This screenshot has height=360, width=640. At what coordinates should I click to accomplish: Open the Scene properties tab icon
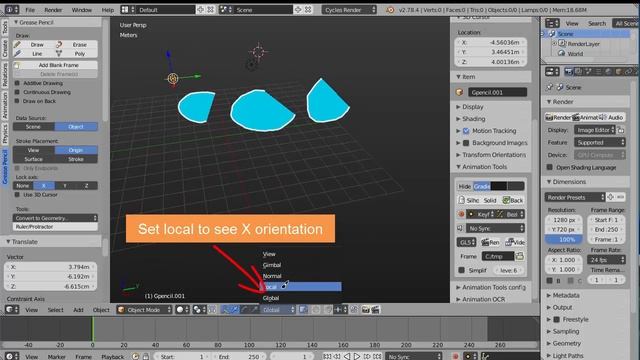click(589, 72)
